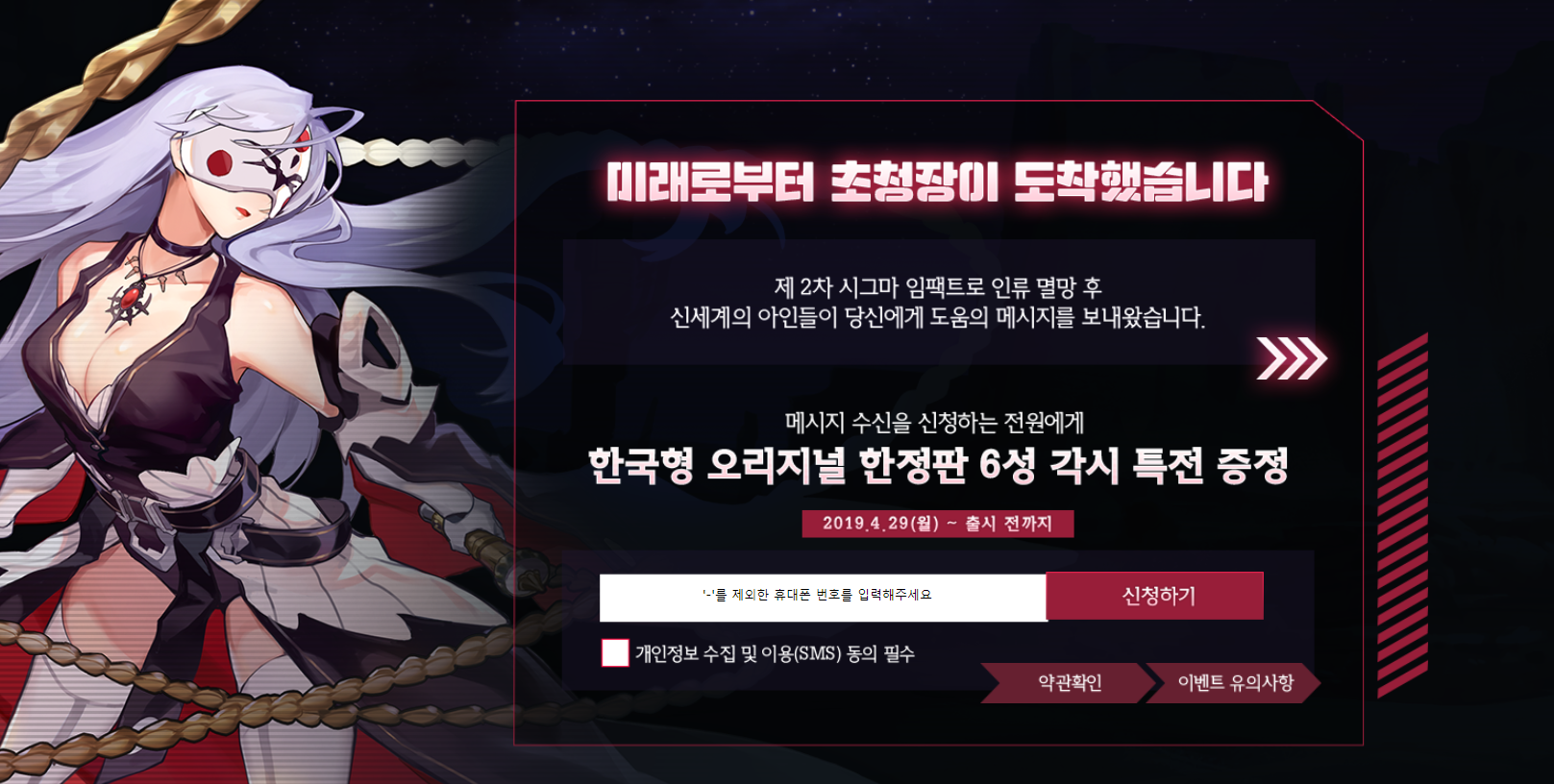This screenshot has height=784, width=1554.
Task: Click the red gem pendant necklace
Action: [129, 301]
